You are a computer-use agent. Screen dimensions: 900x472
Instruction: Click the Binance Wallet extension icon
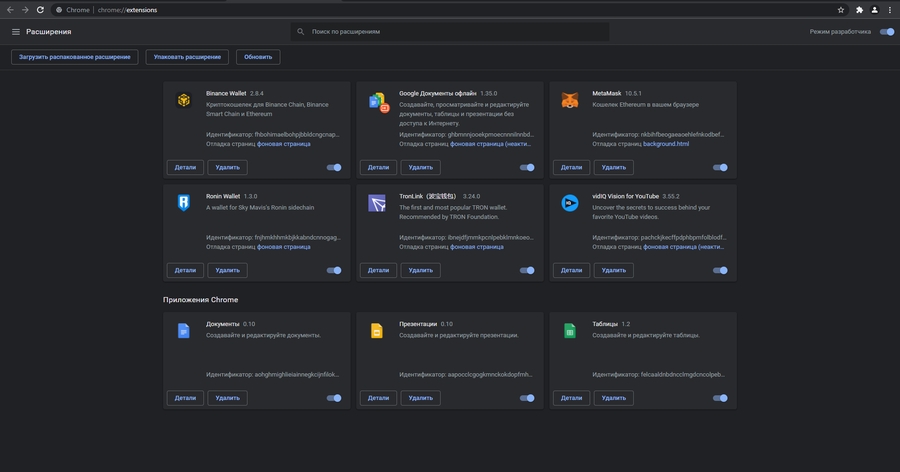184,100
